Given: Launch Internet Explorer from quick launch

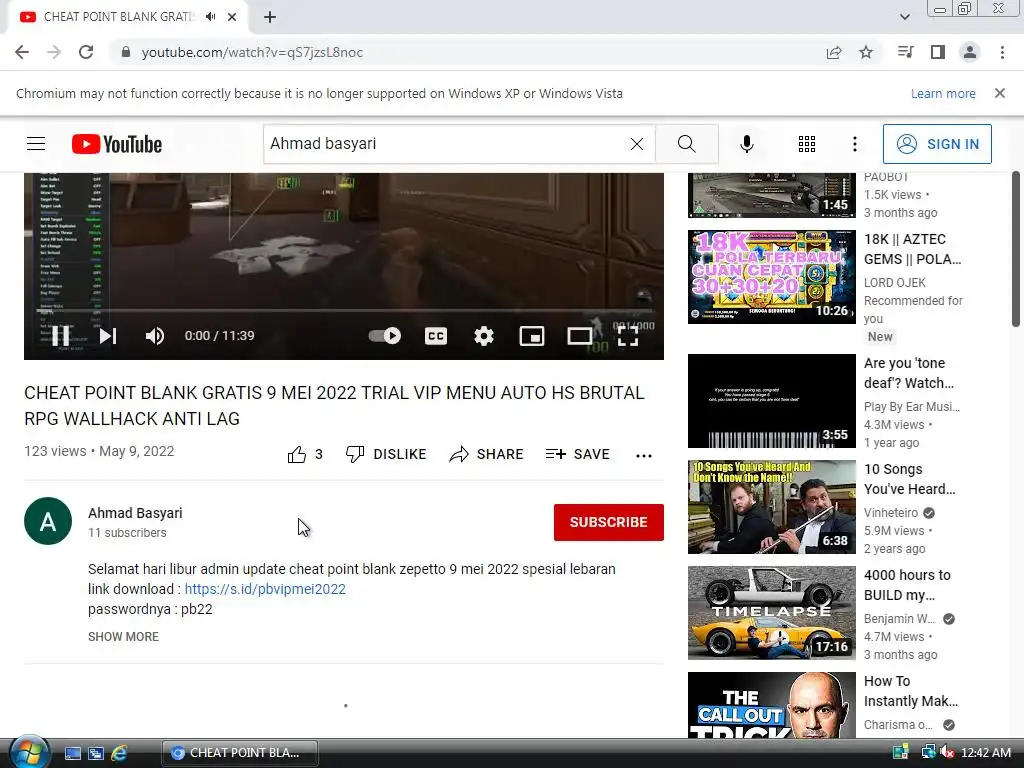Looking at the screenshot, I should 119,753.
